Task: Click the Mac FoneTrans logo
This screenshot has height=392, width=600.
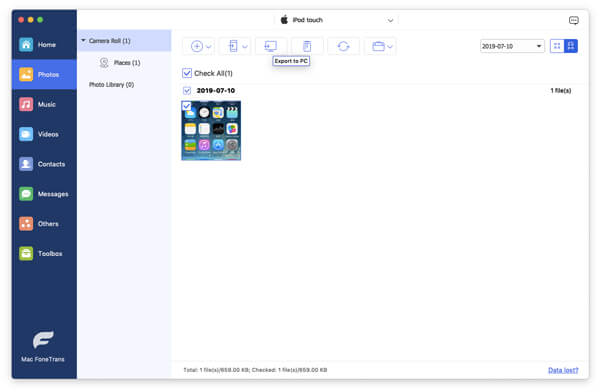Action: (x=43, y=340)
